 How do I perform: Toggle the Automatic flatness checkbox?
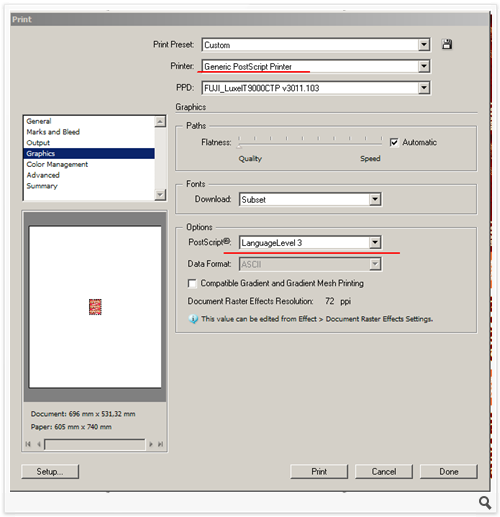coord(394,142)
